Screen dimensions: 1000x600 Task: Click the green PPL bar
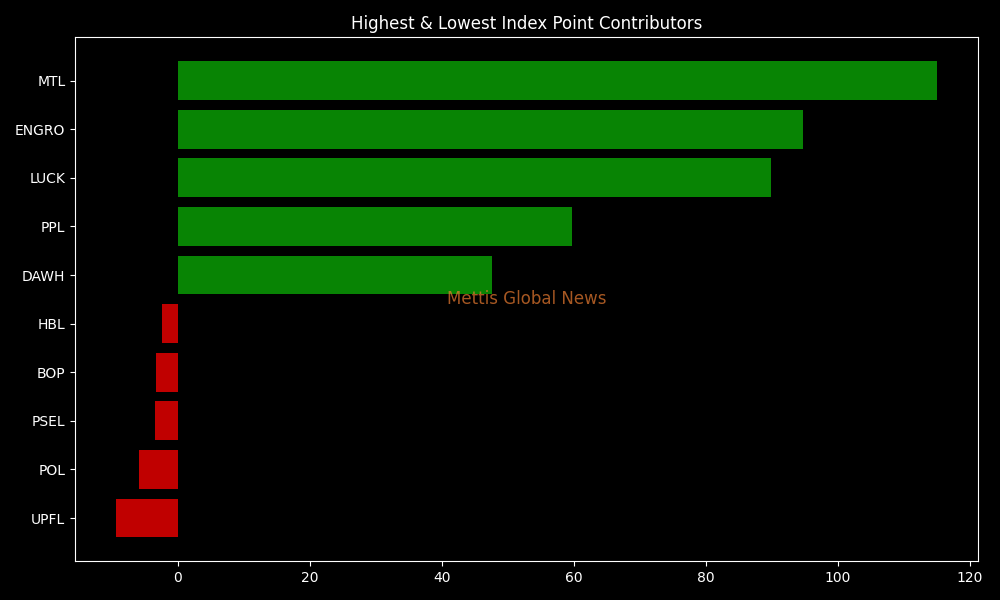pyautogui.click(x=375, y=226)
